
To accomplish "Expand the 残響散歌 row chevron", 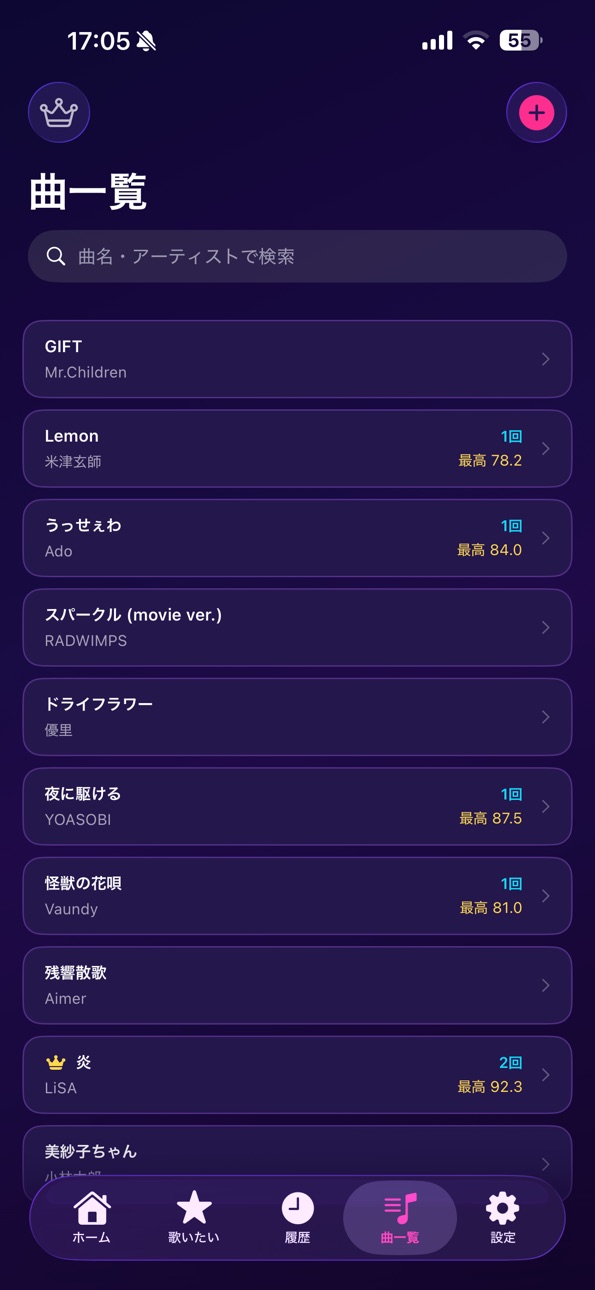I will click(545, 985).
